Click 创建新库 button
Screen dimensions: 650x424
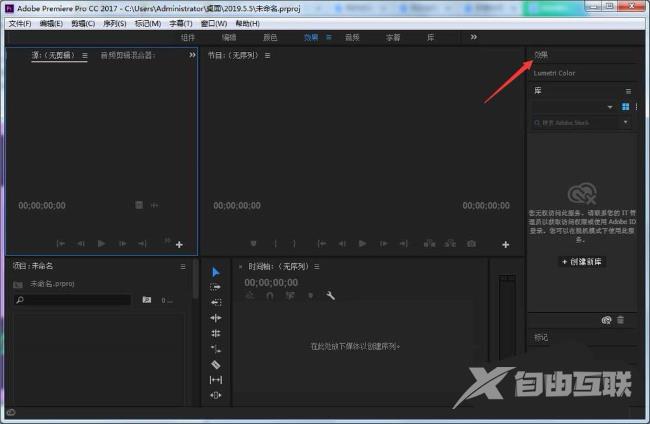click(x=582, y=262)
